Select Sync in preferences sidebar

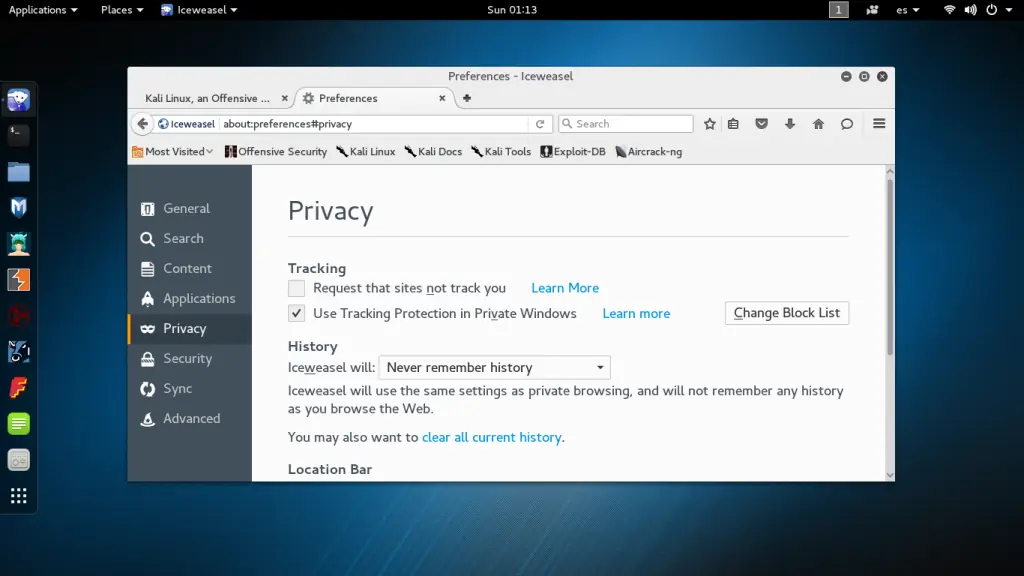click(189, 389)
